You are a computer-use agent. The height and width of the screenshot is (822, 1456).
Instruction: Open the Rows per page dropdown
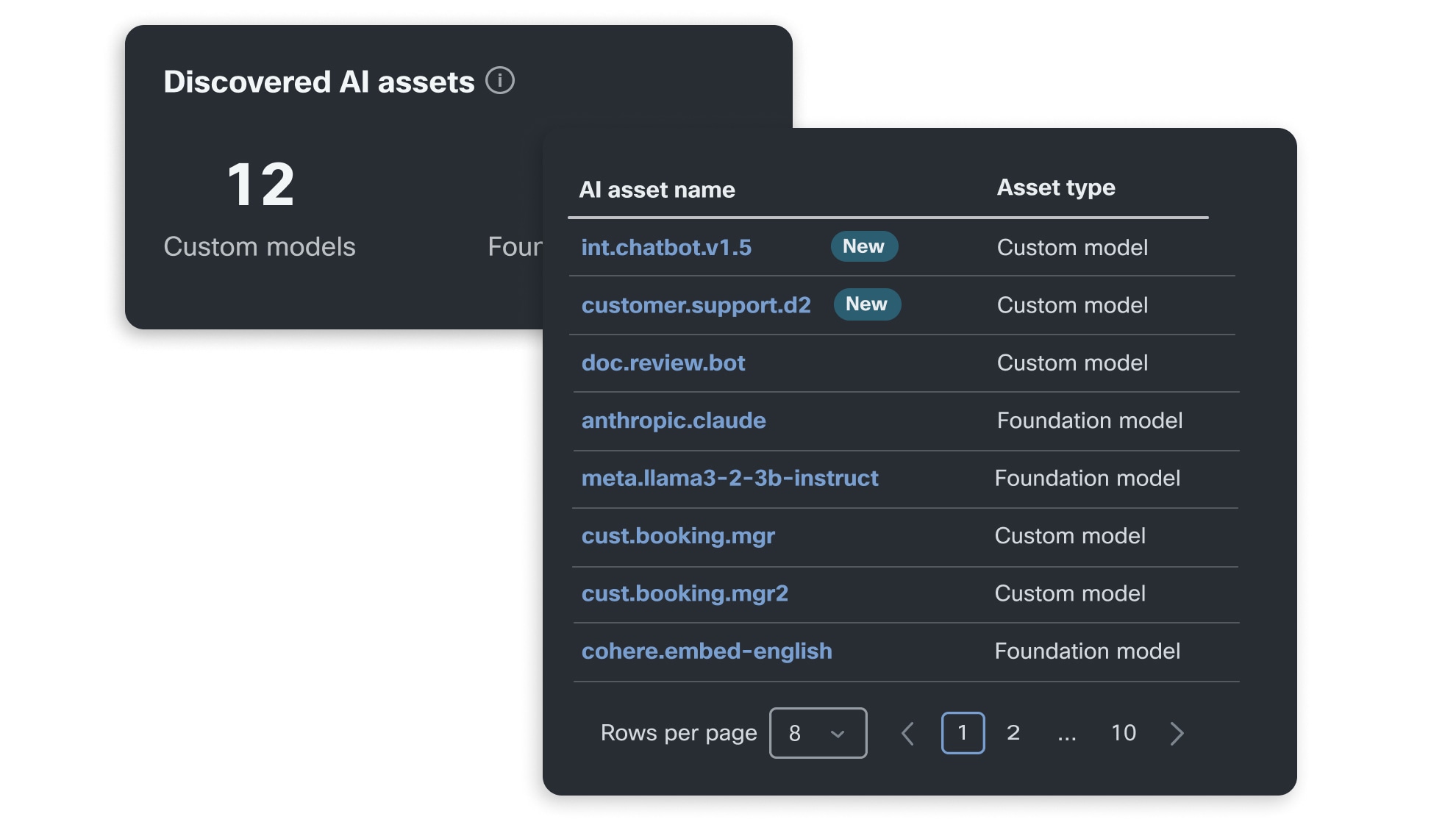click(818, 732)
